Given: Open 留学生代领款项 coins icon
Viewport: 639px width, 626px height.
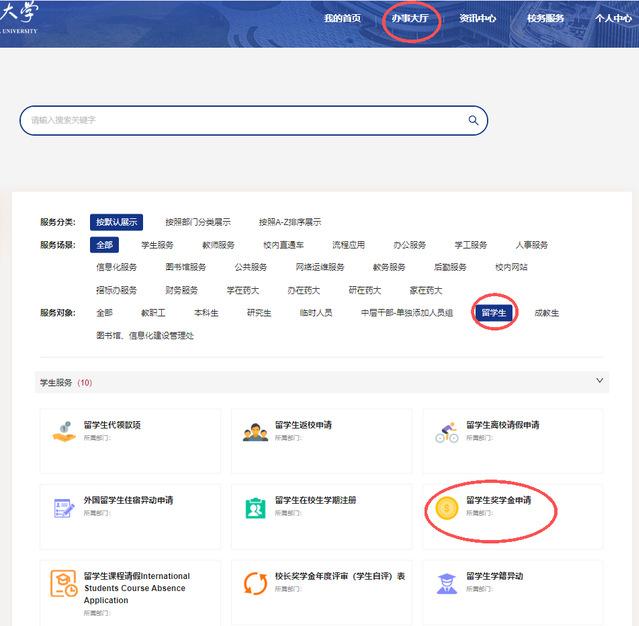Looking at the screenshot, I should pyautogui.click(x=64, y=431).
